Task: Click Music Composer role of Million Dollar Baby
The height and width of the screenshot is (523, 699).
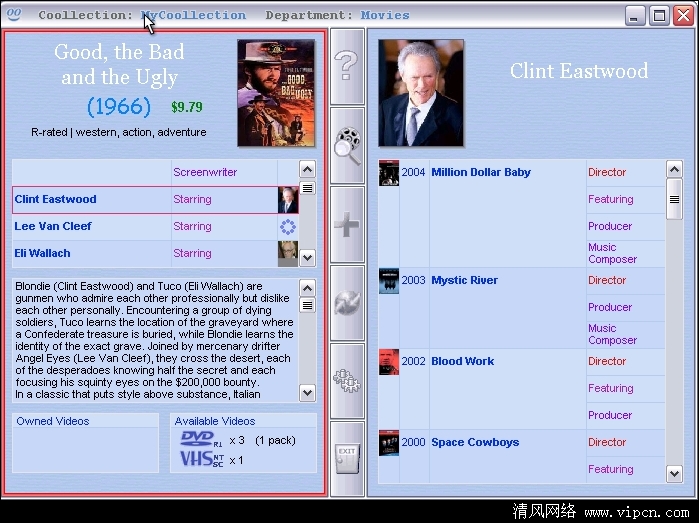Action: tap(612, 253)
